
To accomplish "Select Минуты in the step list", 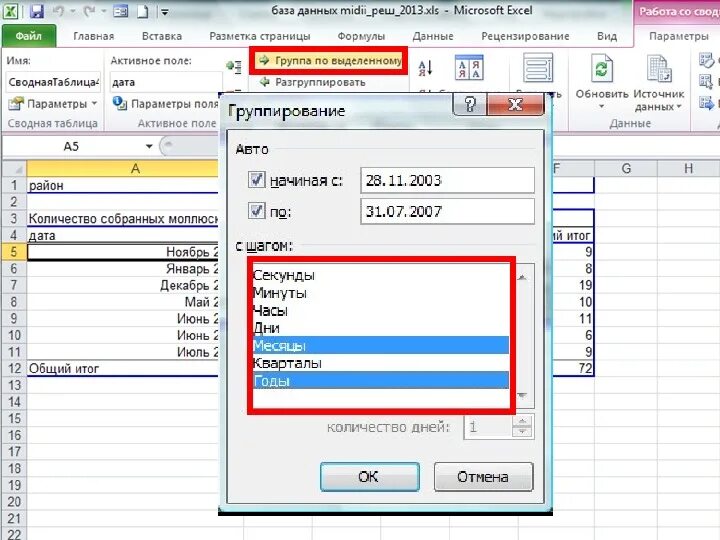I will (380, 292).
